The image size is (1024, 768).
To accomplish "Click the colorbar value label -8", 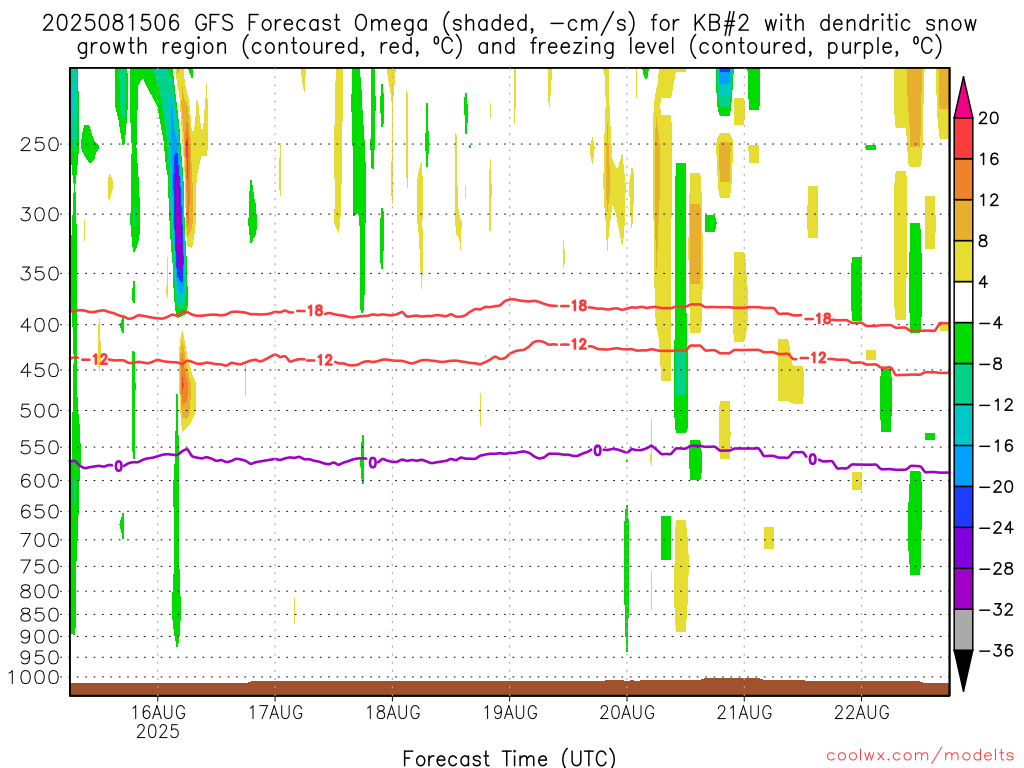I will pos(990,364).
